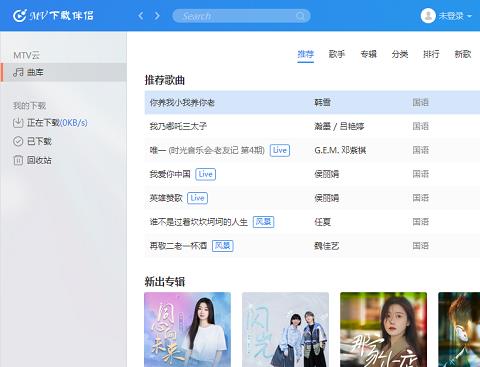Click the Live badge on 唯一 row
This screenshot has height=367, width=480.
point(280,150)
